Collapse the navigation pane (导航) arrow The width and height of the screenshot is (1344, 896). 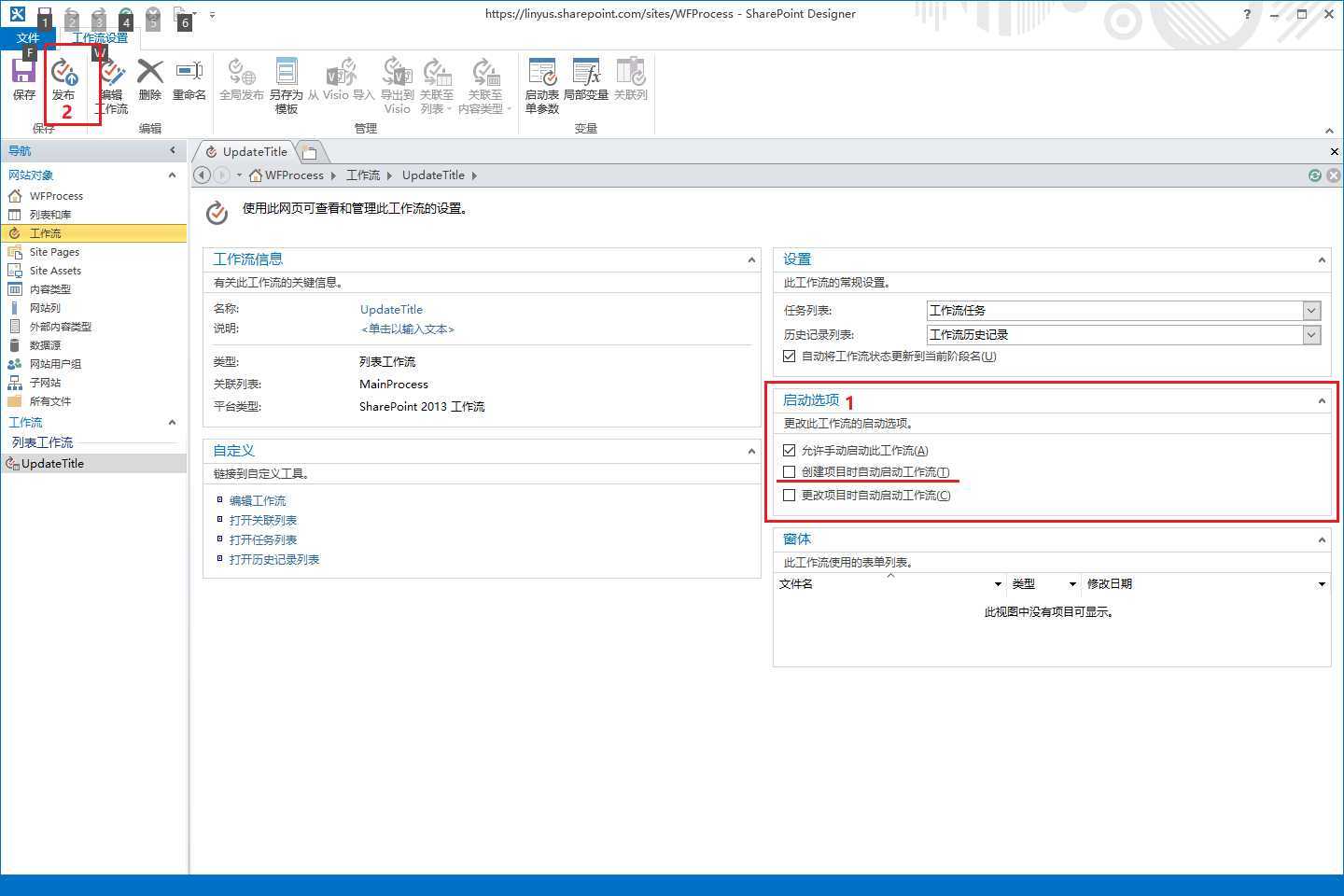pos(173,150)
